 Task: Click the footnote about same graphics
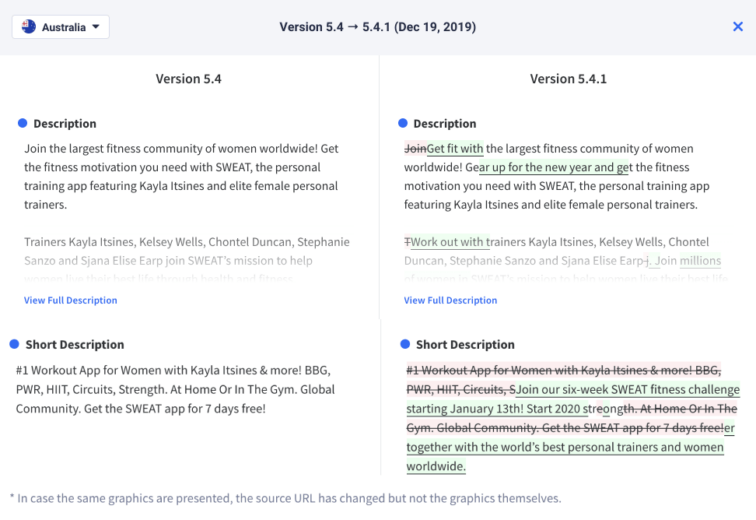[x=285, y=498]
